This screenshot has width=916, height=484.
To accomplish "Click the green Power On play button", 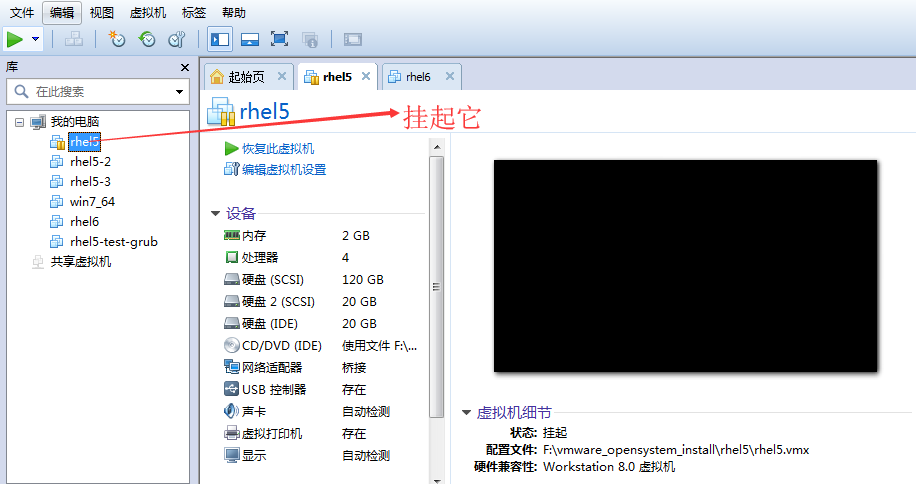I will [x=15, y=39].
